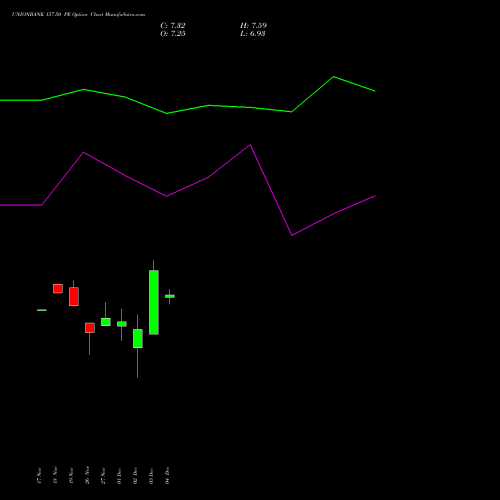Click the 03 Dec date label
The width and height of the screenshot is (500, 500).
point(151,475)
